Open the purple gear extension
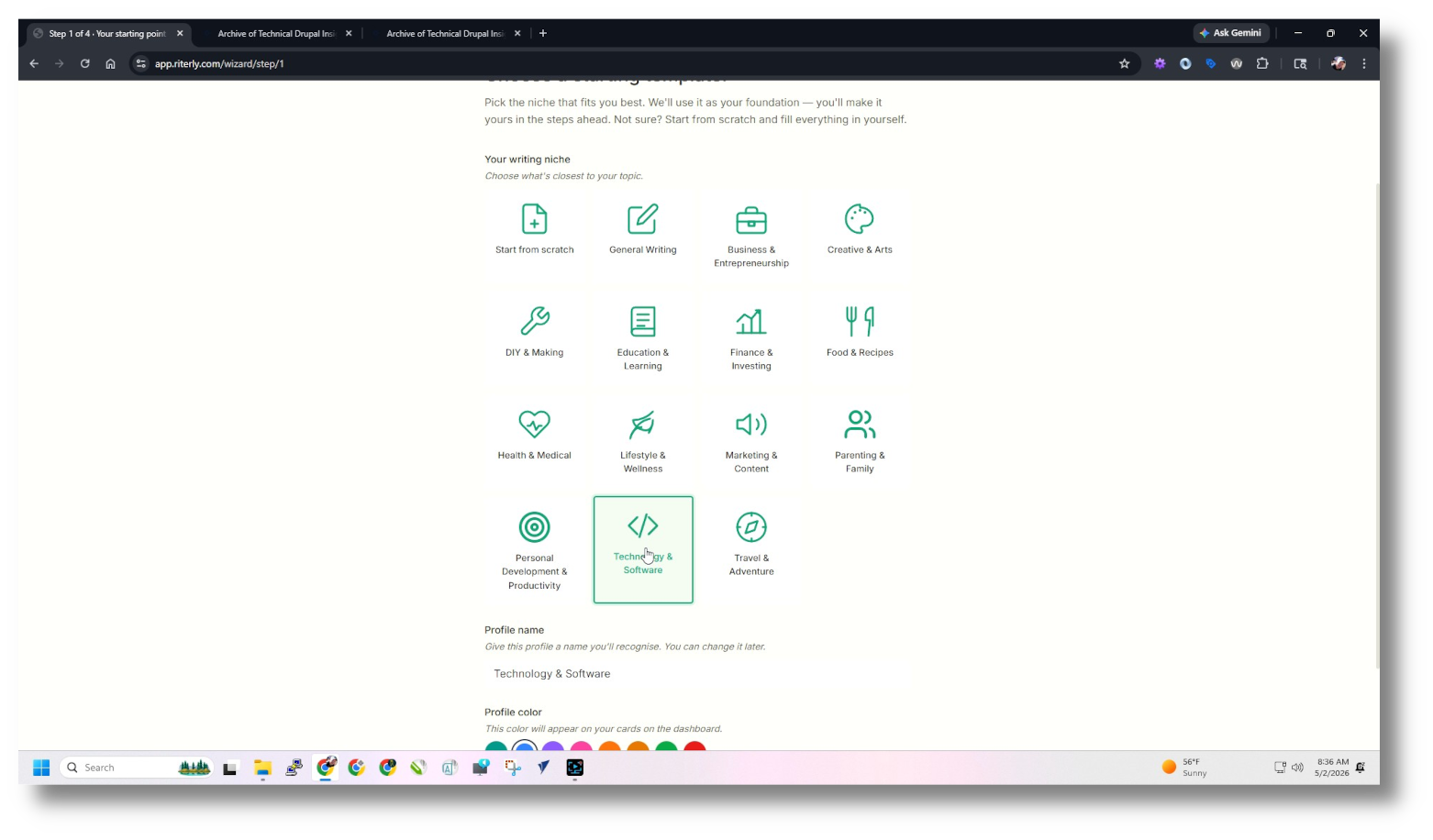This screenshot has height=840, width=1433. point(1160,64)
